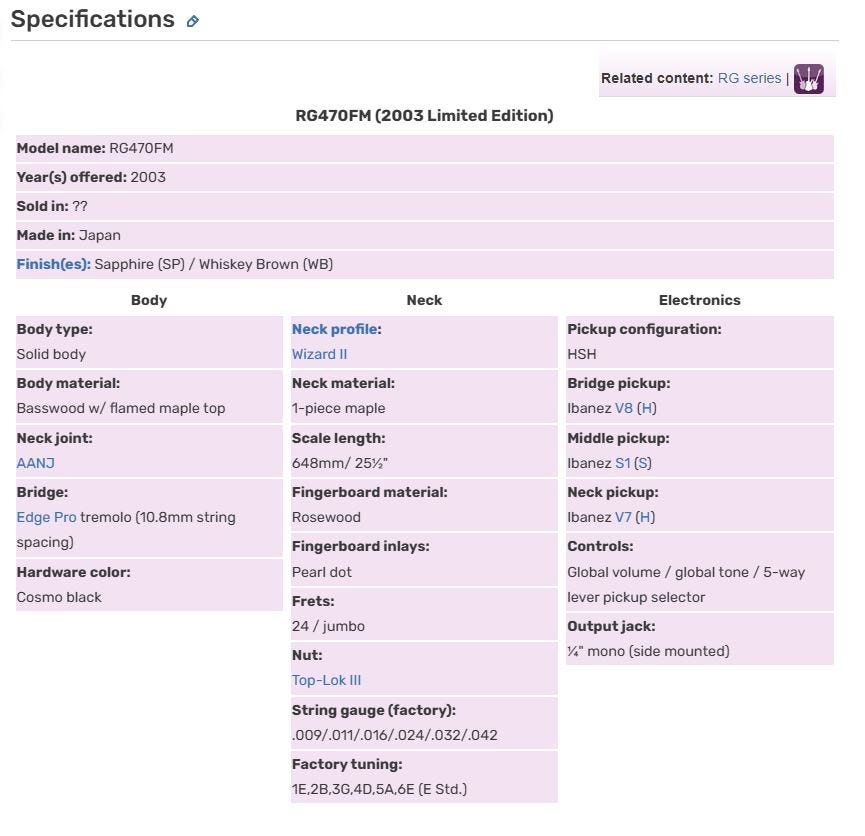Follow the Finish(es) link
Image resolution: width=865 pixels, height=836 pixels.
coord(54,264)
